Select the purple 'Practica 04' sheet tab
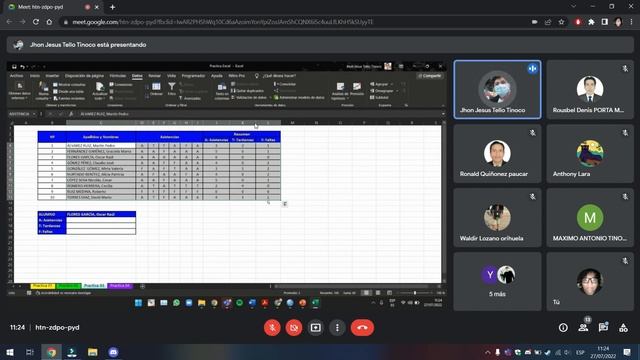Image resolution: width=640 pixels, height=360 pixels. (120, 286)
